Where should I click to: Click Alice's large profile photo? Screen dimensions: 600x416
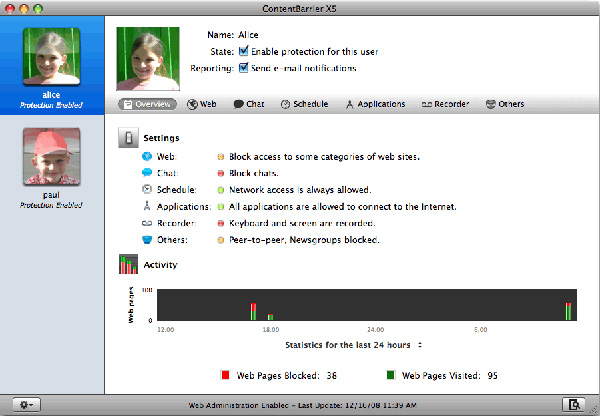tap(148, 59)
